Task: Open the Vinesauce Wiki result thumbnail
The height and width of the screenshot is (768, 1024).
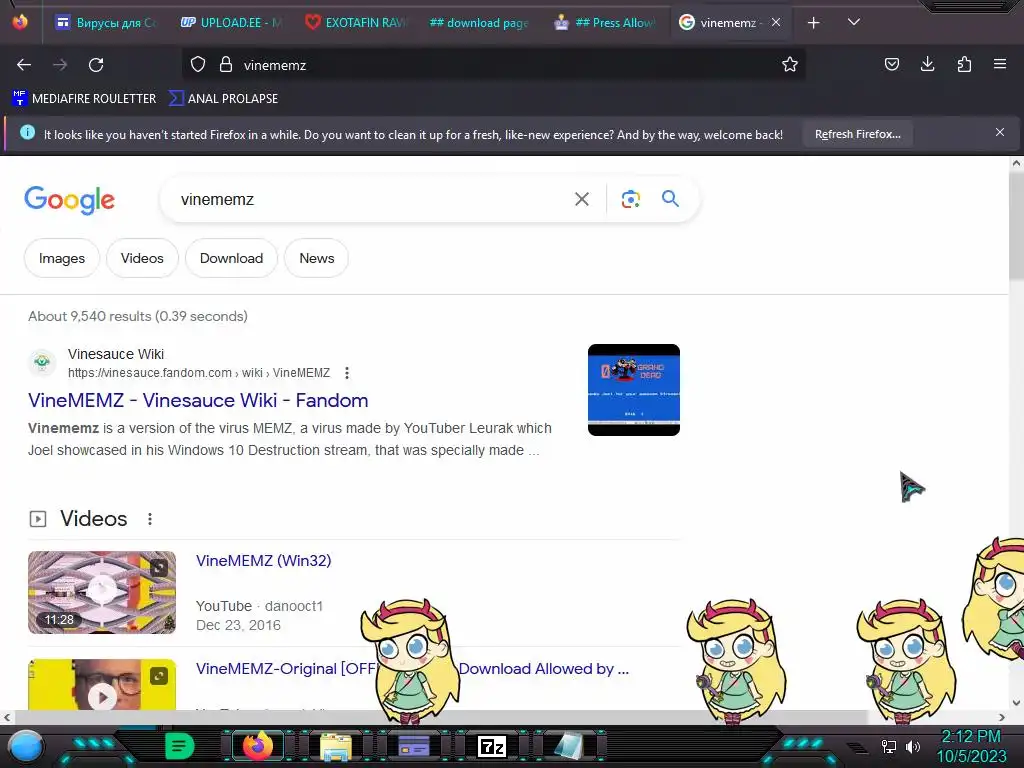Action: (x=633, y=390)
